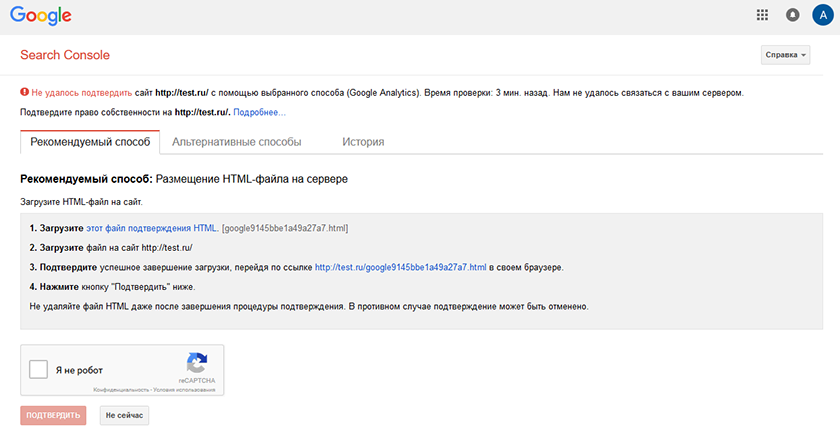This screenshot has height=428, width=840.
Task: Click the bracketed [google9145bbe1a49a27a7.html] filename text
Action: coord(285,228)
